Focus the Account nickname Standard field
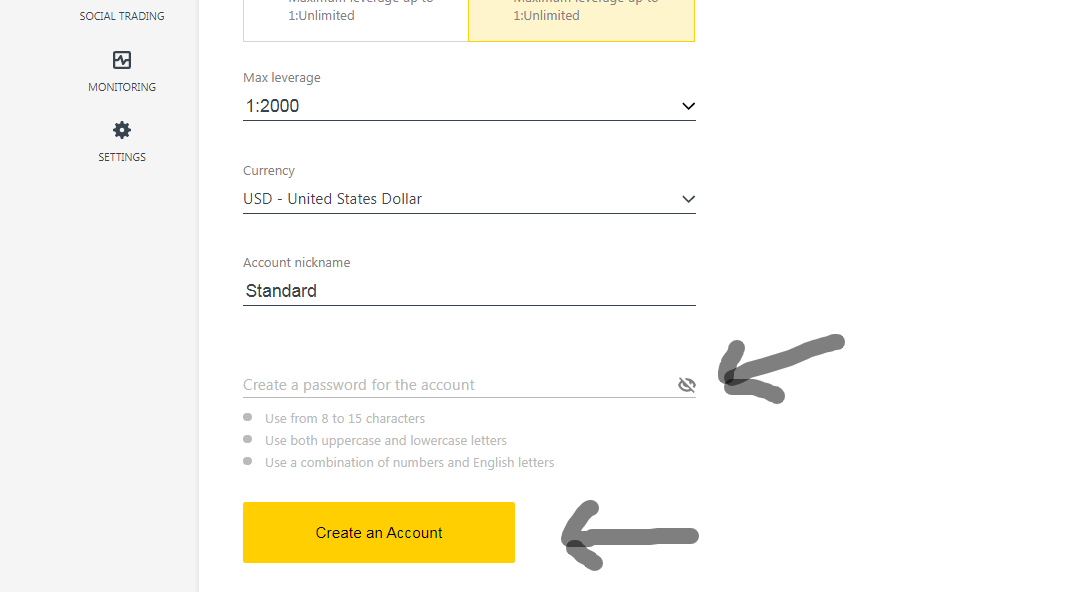The image size is (1072, 592). click(x=469, y=291)
